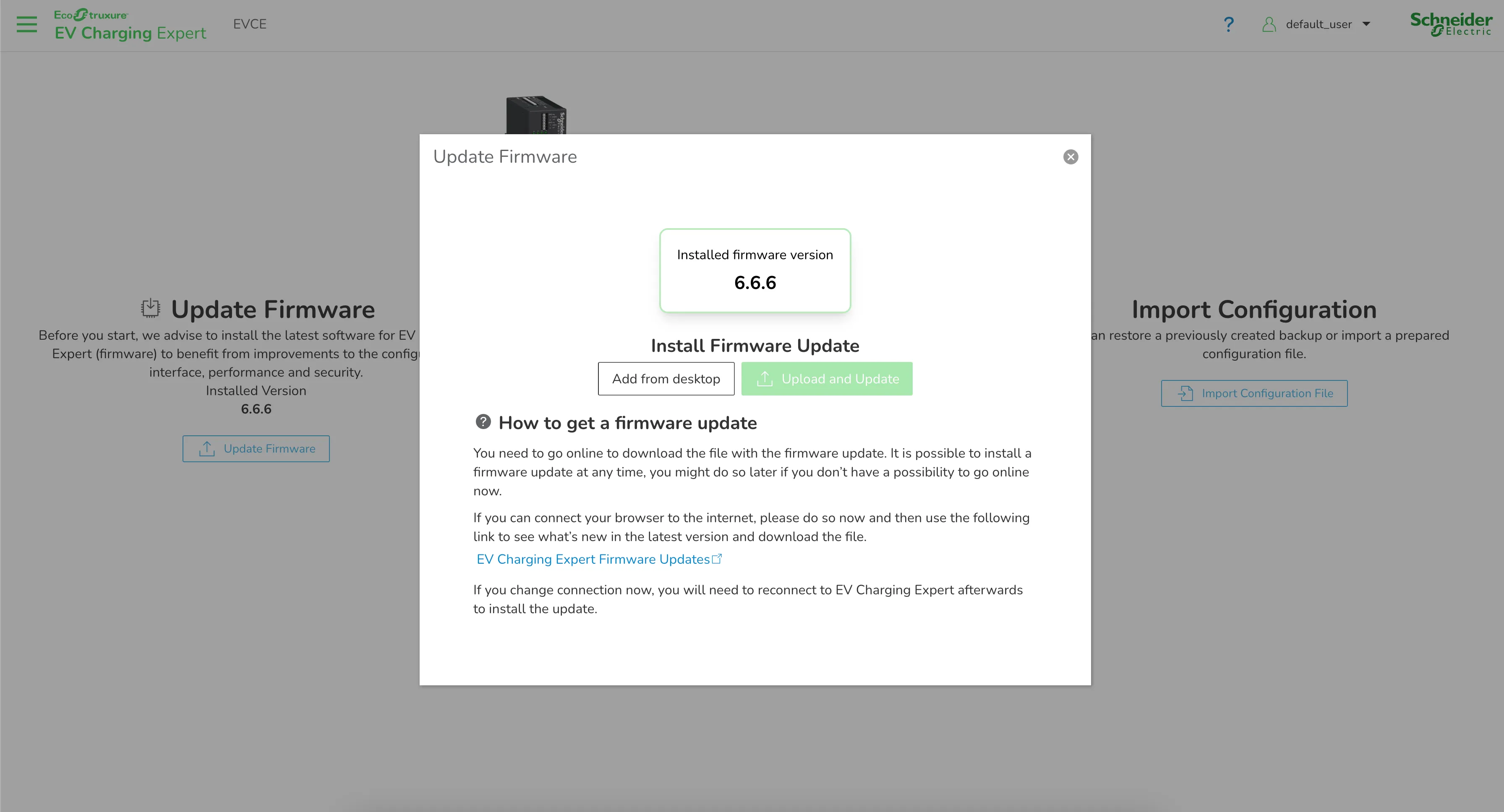The image size is (1504, 812).
Task: Click the EVCE device thumbnail image
Action: point(536,115)
